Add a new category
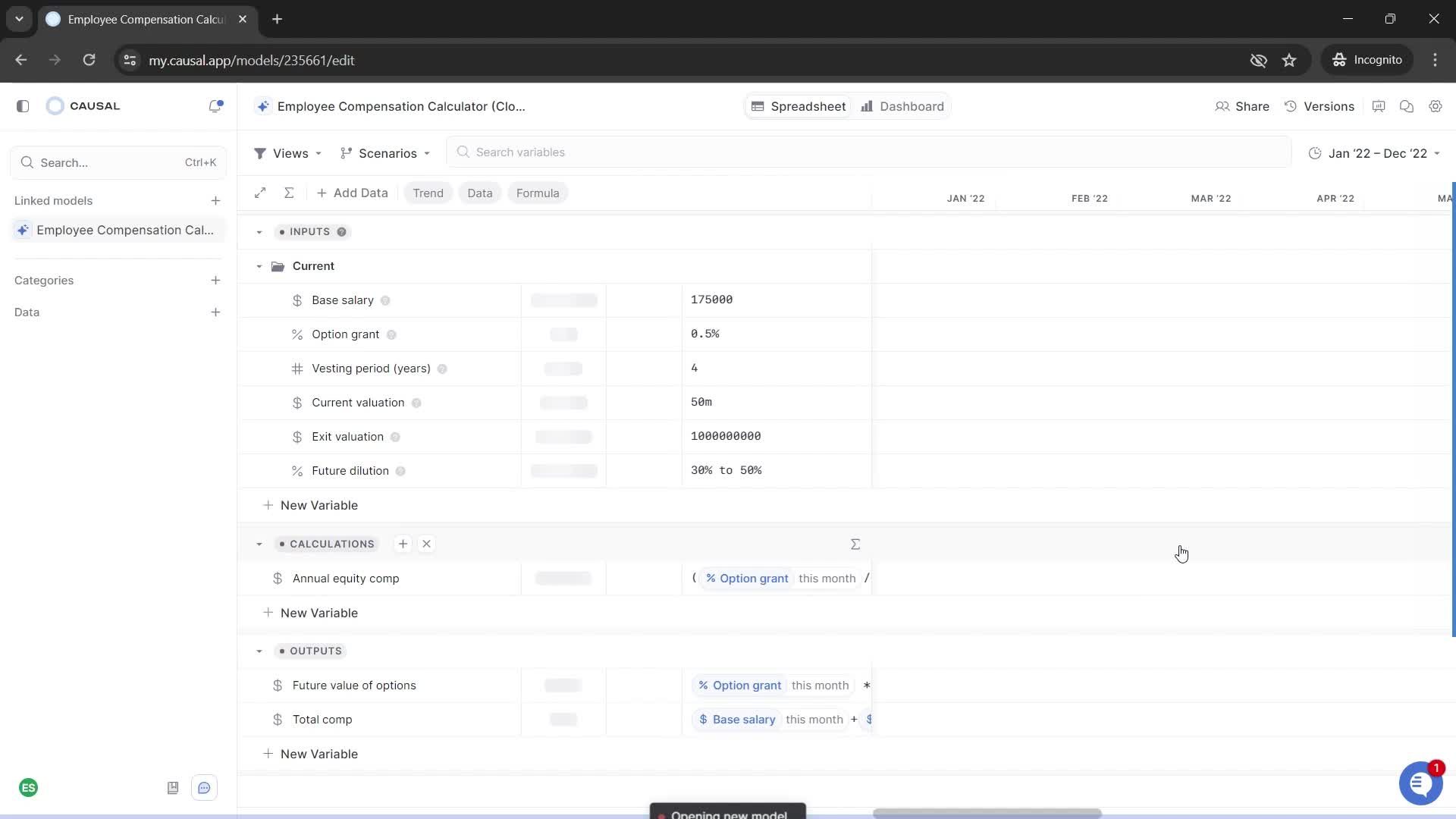This screenshot has width=1456, height=819. [x=215, y=281]
